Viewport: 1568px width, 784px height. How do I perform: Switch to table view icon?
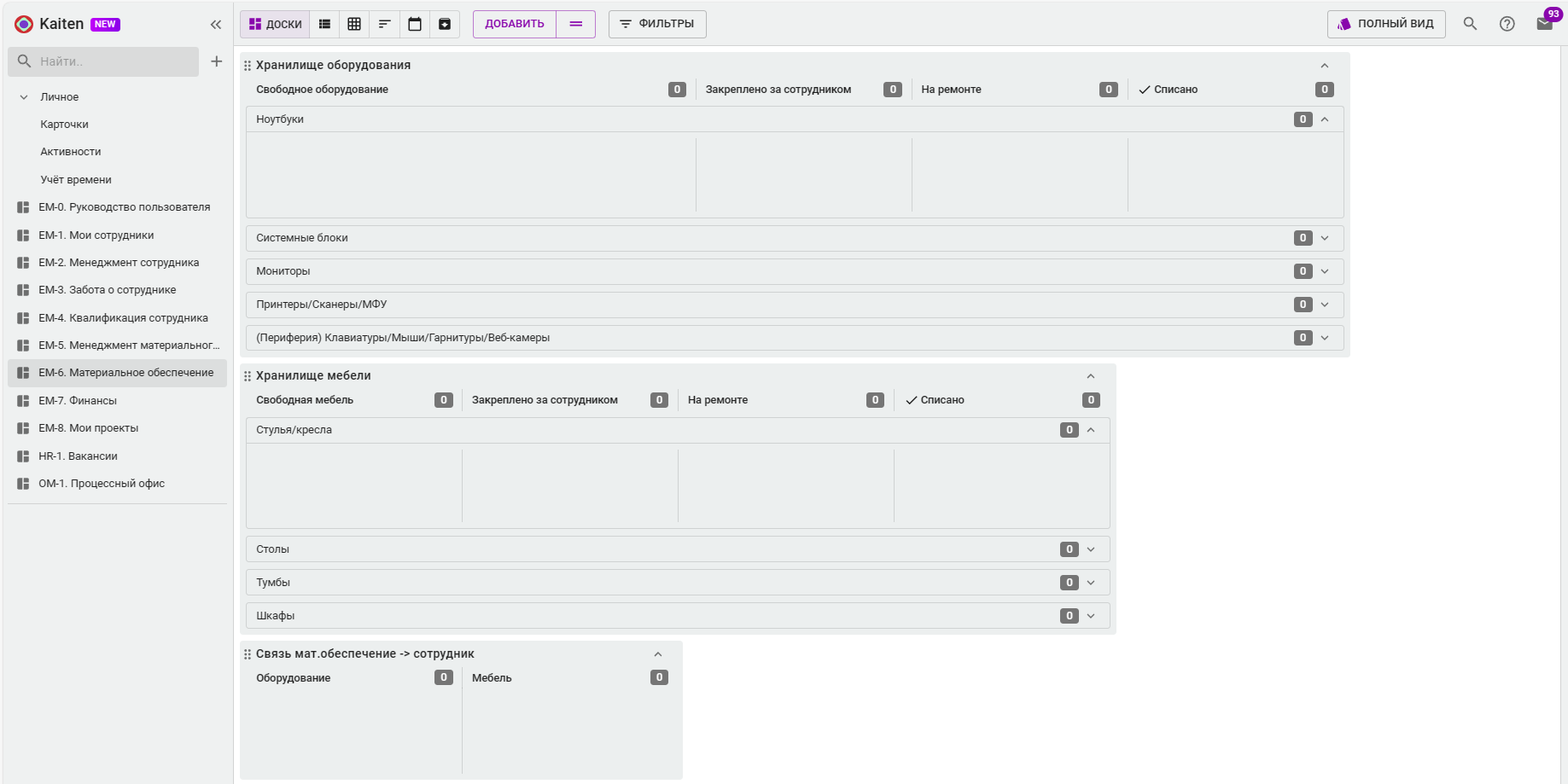[354, 24]
